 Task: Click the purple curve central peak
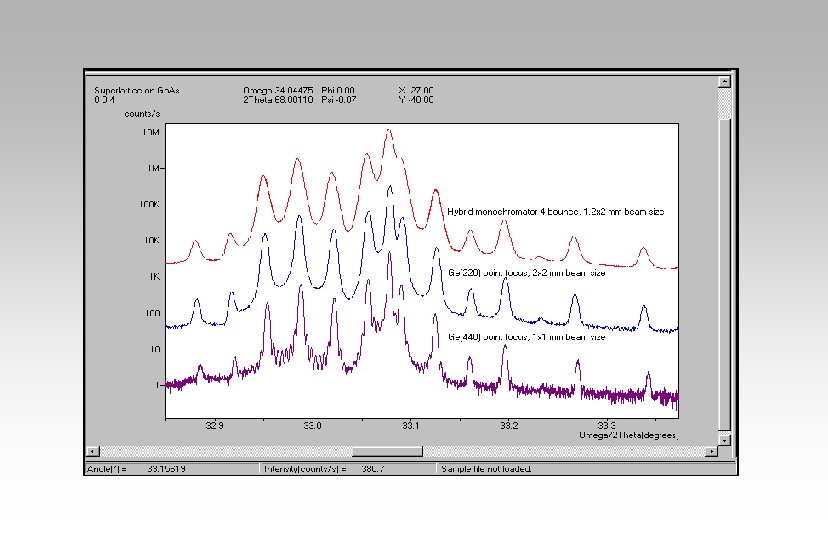(390, 255)
